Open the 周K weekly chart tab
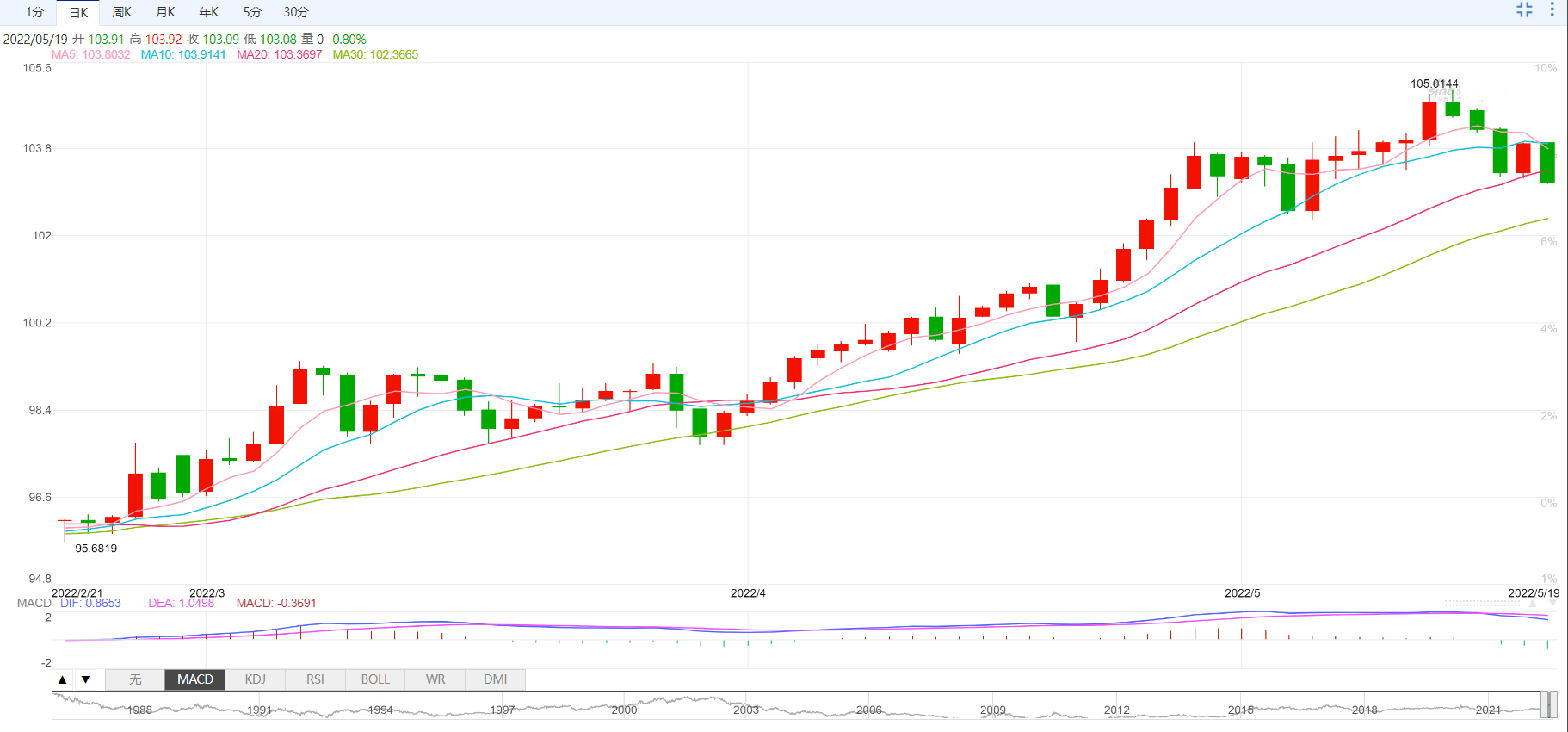Viewport: 1568px width, 732px height. 122,12
